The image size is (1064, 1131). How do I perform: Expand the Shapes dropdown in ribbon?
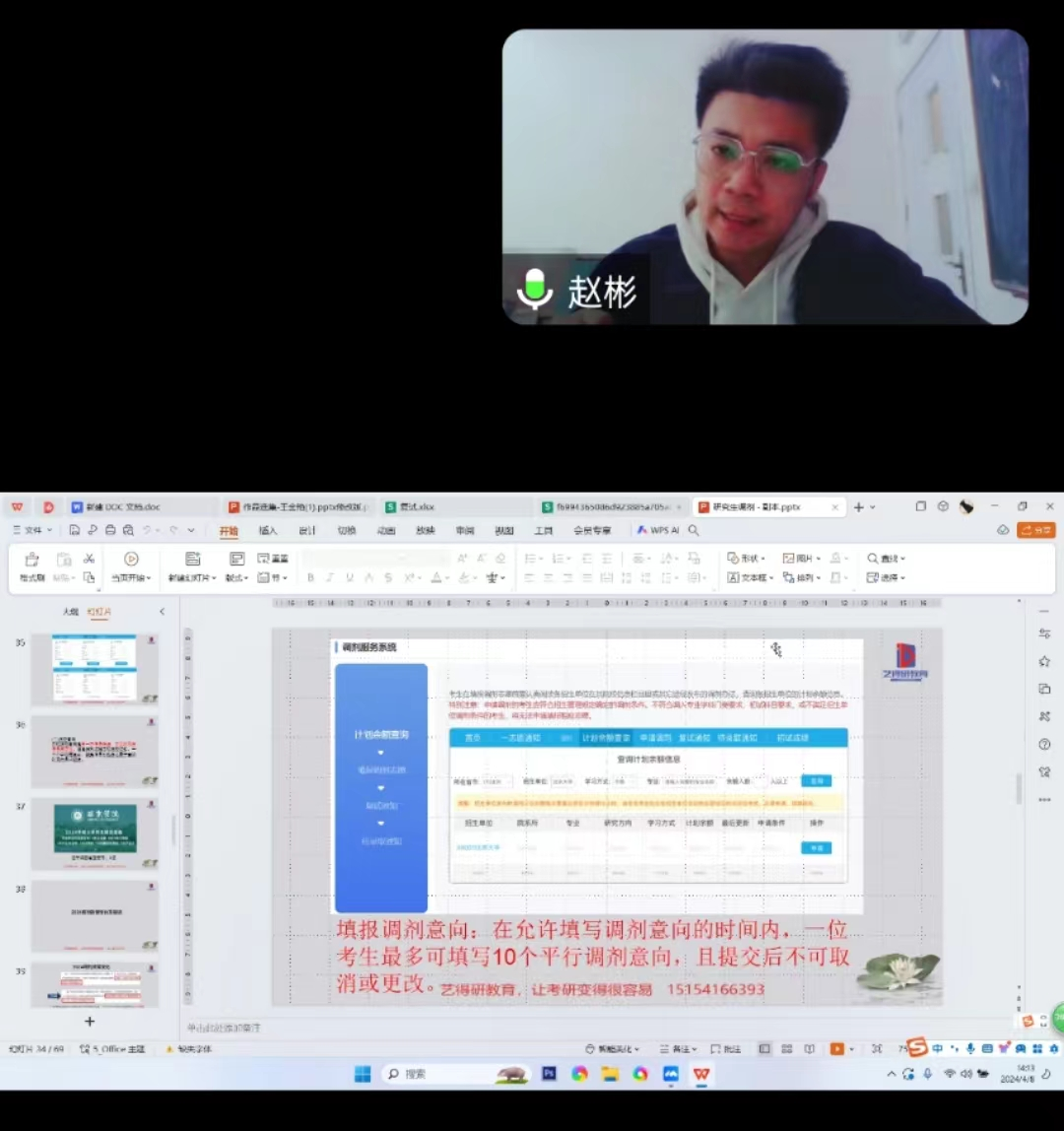tap(747, 559)
